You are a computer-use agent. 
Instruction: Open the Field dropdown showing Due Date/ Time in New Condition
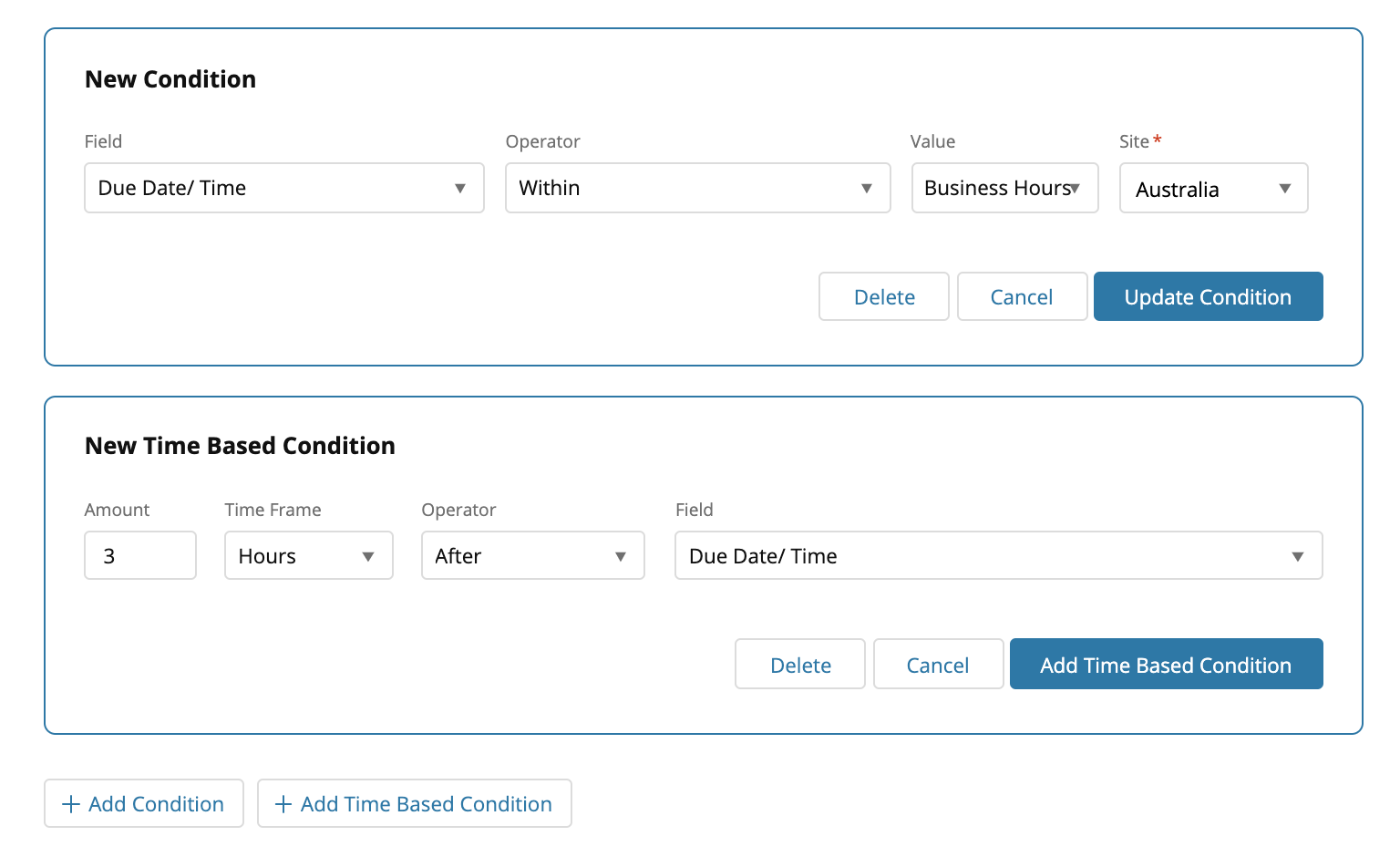(283, 188)
